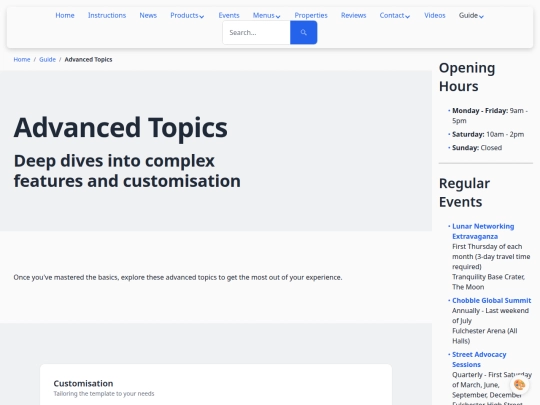Click 'Fulchester Arena (All Halls)' text

click(x=485, y=336)
